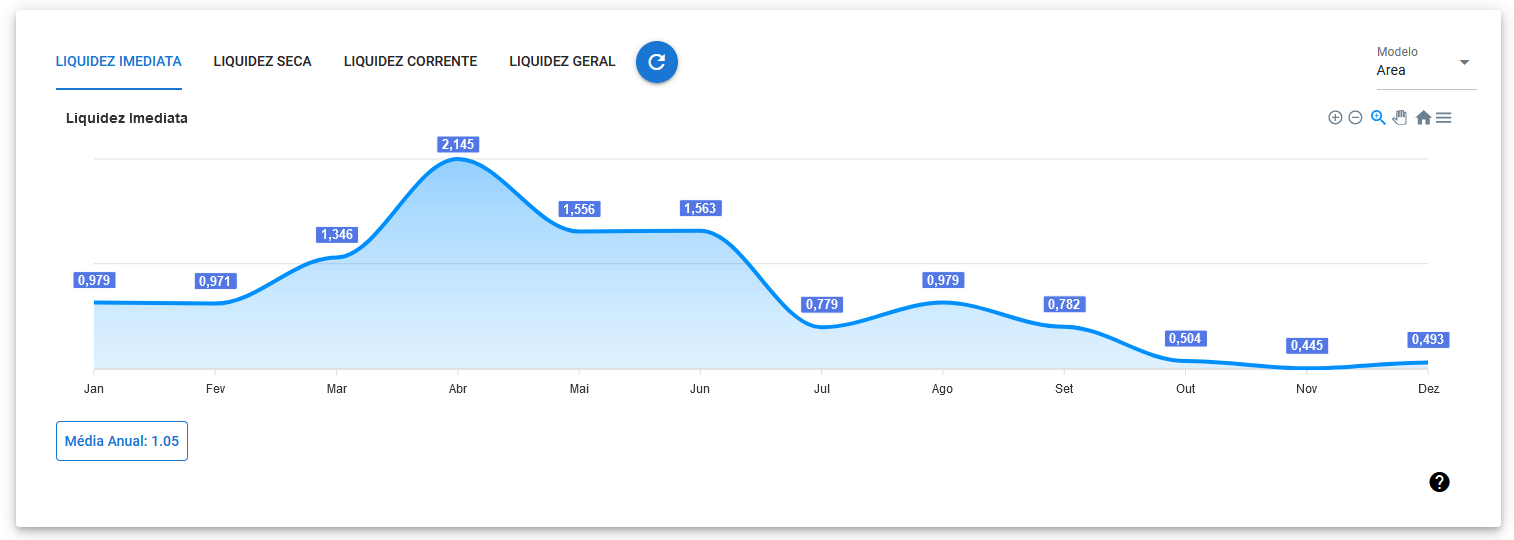This screenshot has height=540, width=1514.
Task: Click the black help question icon
Action: tap(1439, 482)
